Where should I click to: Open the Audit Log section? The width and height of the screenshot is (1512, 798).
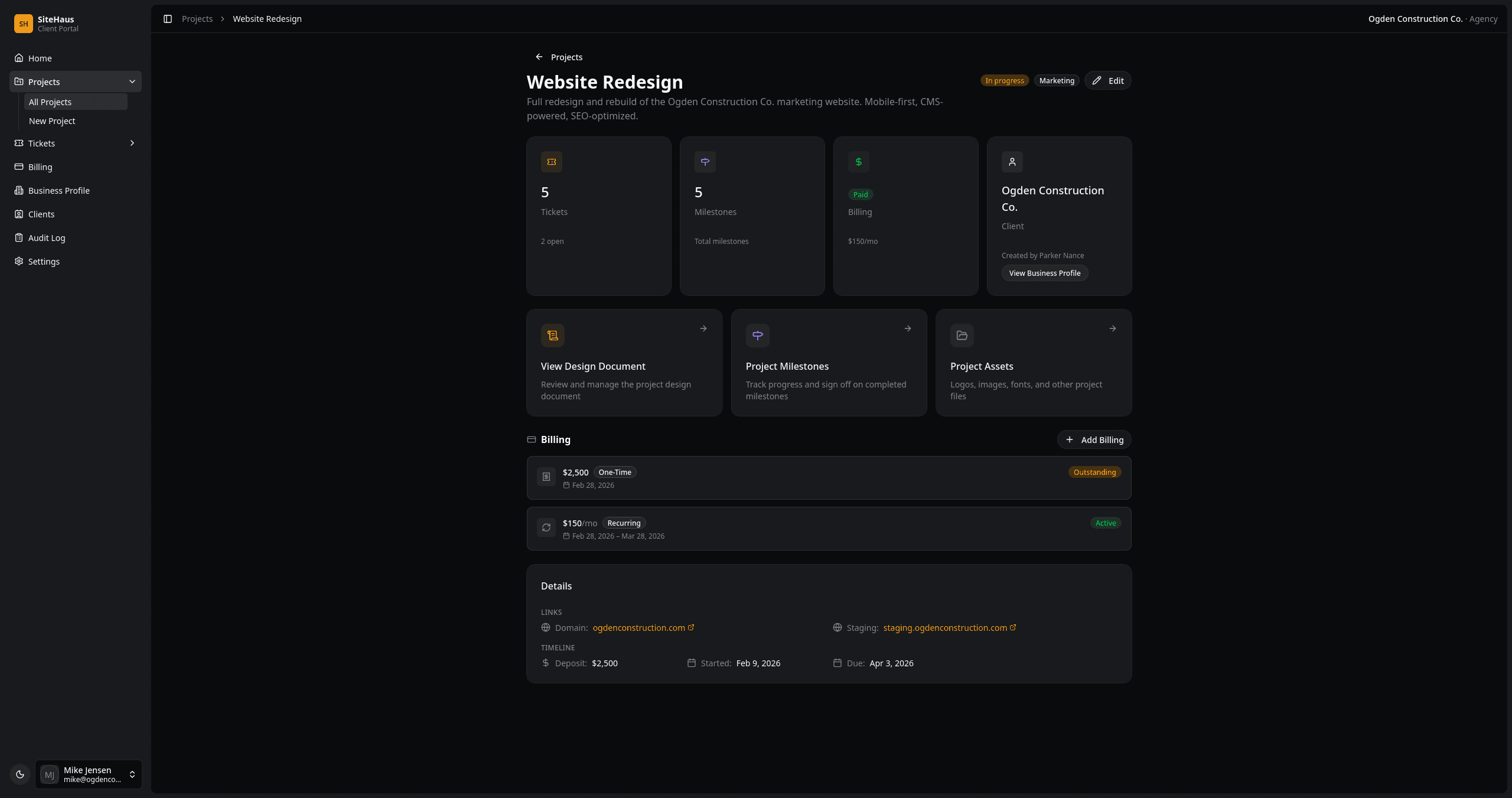tap(47, 237)
